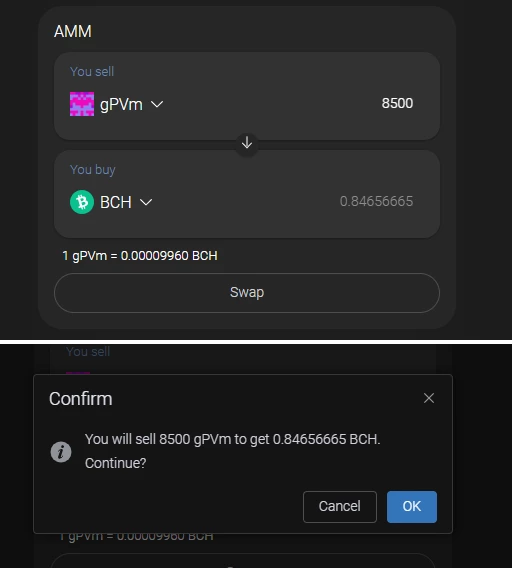Close the Confirm dialog with X
This screenshot has width=512, height=568.
(429, 398)
